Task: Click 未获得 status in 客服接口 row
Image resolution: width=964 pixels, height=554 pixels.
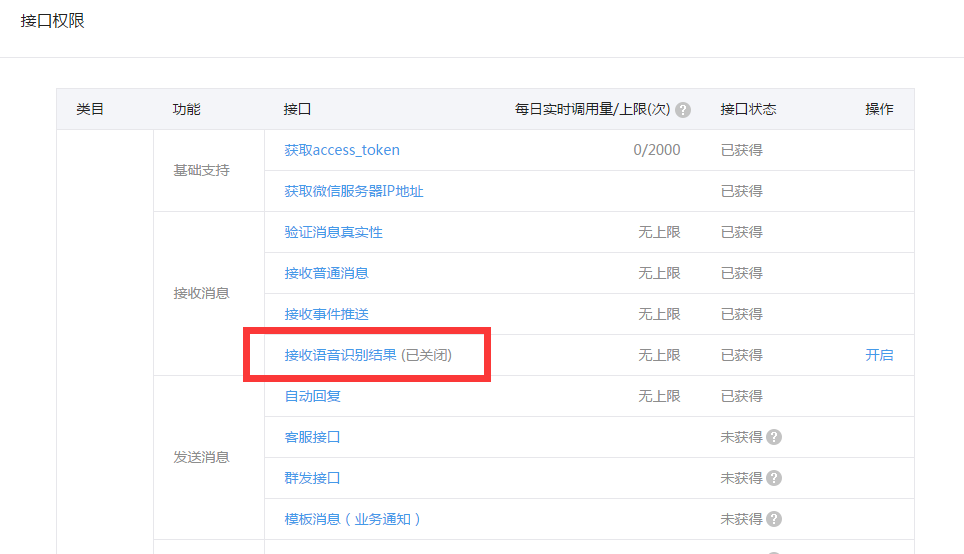Action: pos(741,437)
